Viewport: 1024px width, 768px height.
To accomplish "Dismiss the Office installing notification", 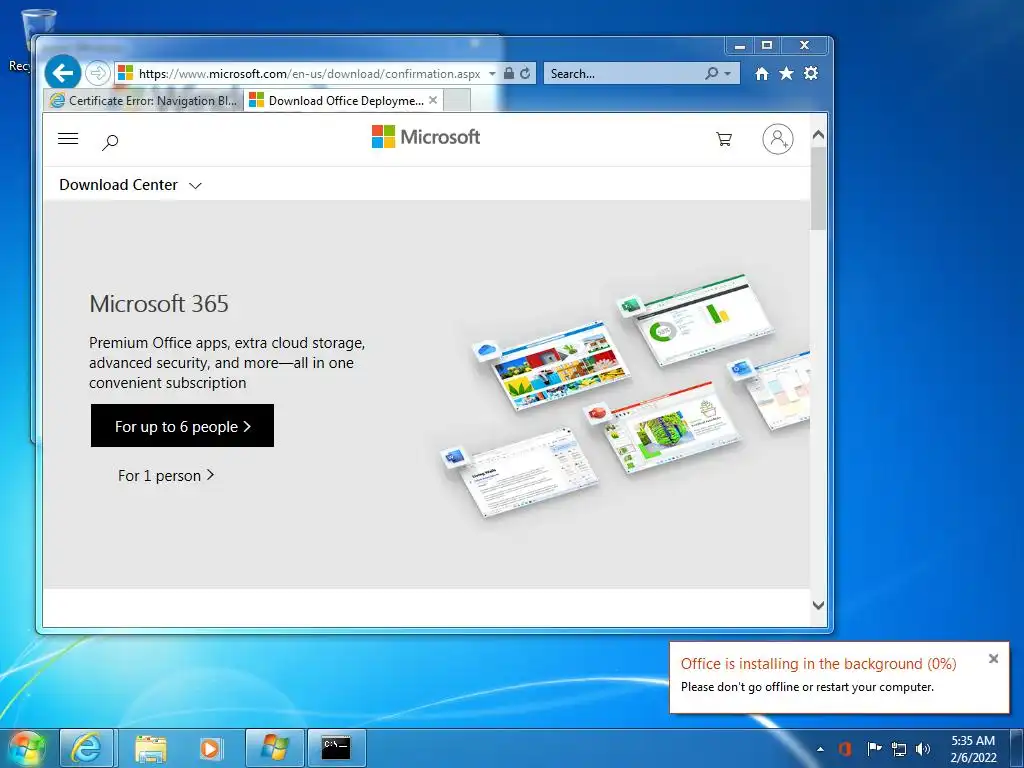I will click(993, 658).
